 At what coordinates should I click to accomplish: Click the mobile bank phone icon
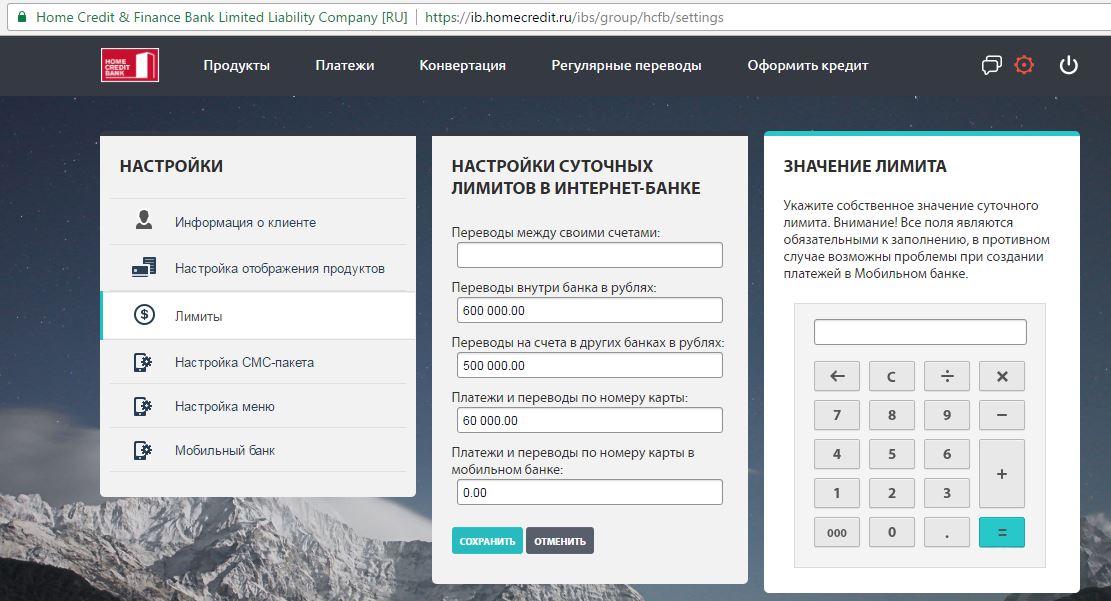[x=143, y=451]
